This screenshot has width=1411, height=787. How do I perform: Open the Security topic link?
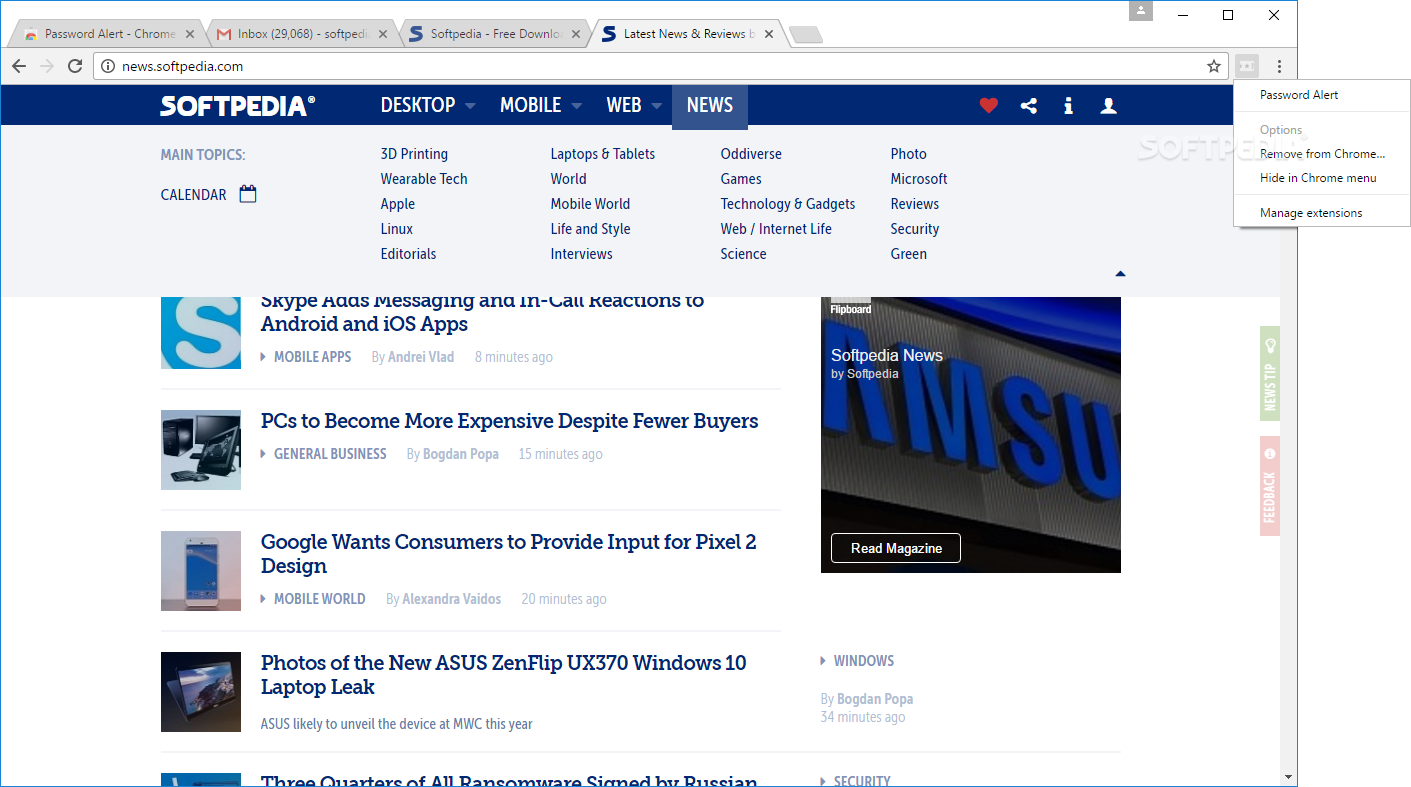click(x=915, y=229)
